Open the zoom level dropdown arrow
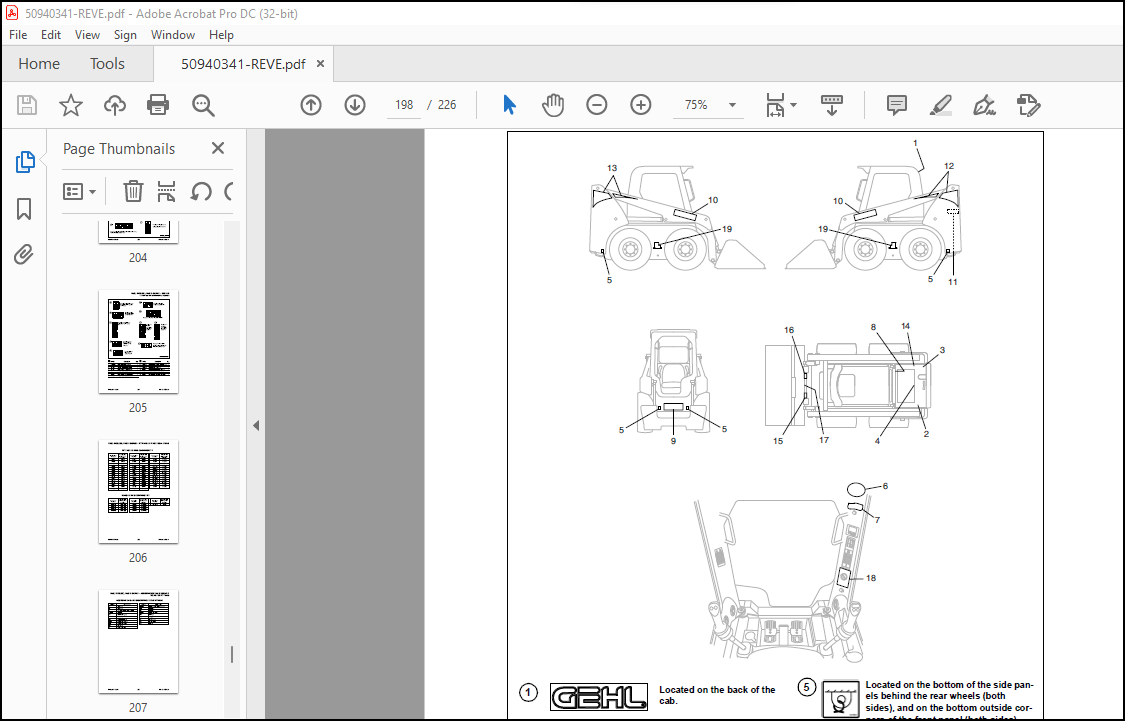Screen dimensions: 1125x721 (x=733, y=105)
